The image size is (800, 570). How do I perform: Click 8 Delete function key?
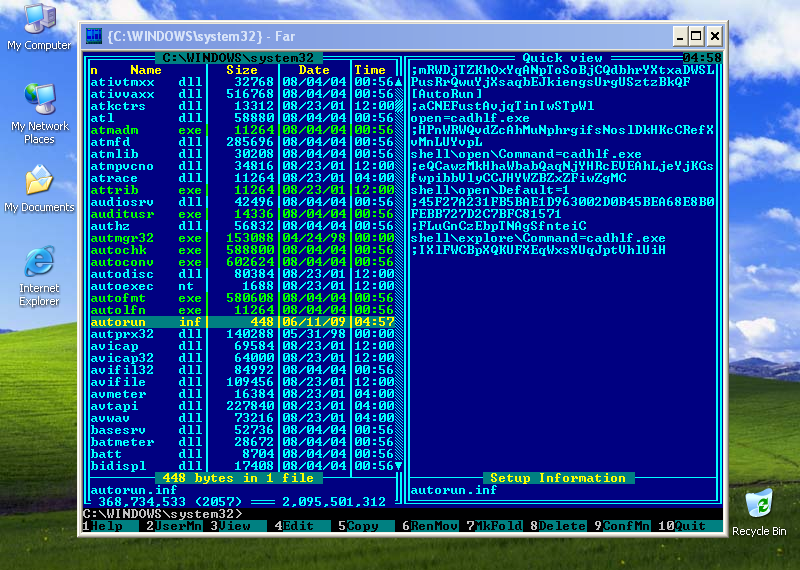click(x=557, y=526)
